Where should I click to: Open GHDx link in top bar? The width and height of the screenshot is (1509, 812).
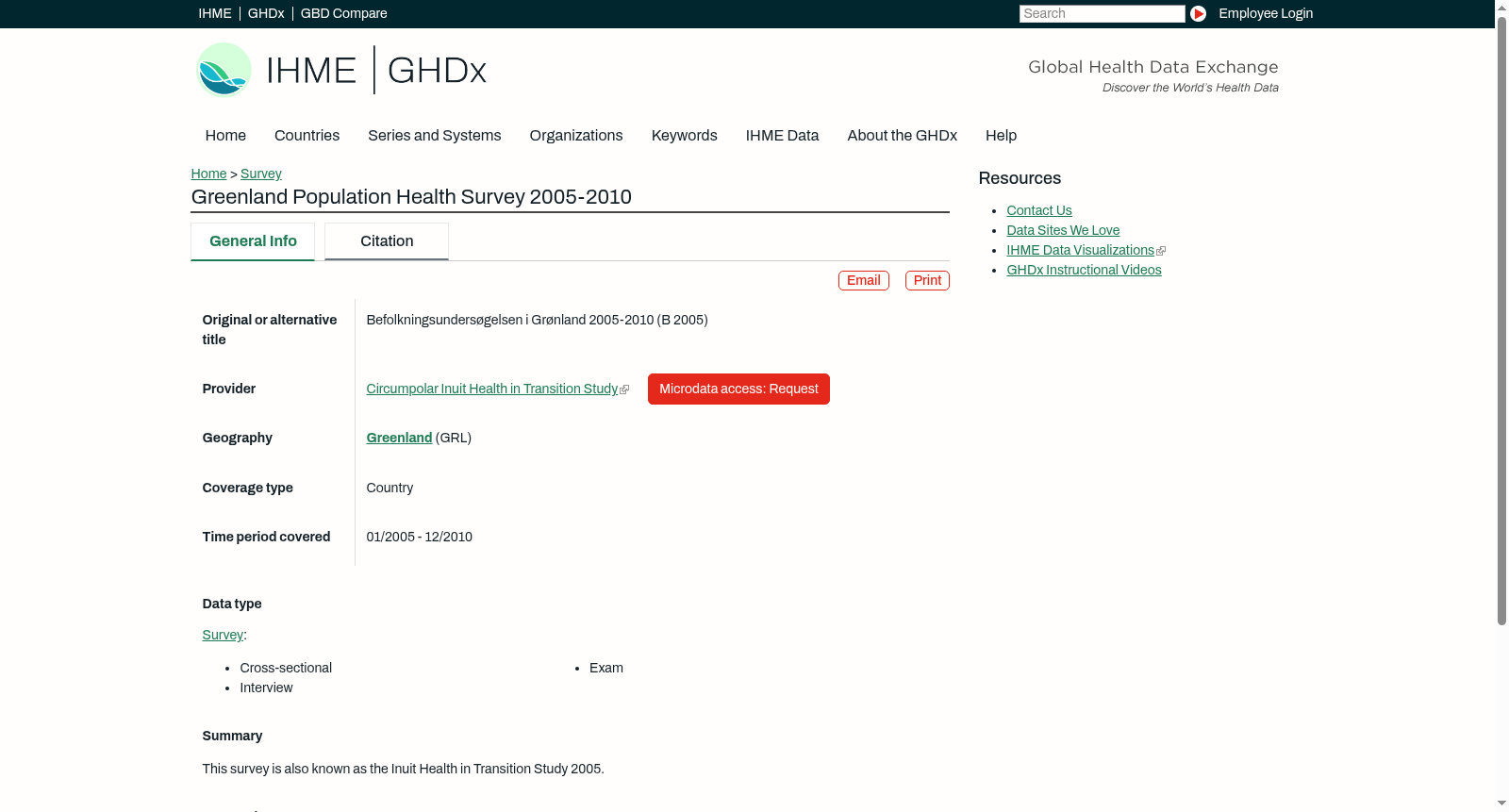266,13
